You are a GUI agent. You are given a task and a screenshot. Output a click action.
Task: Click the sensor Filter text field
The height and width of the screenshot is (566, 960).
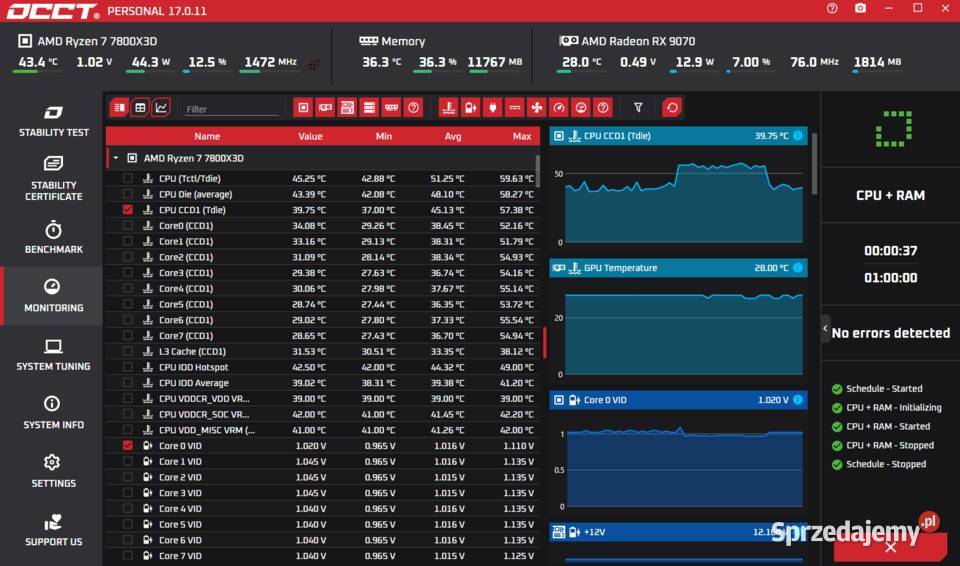tap(231, 109)
